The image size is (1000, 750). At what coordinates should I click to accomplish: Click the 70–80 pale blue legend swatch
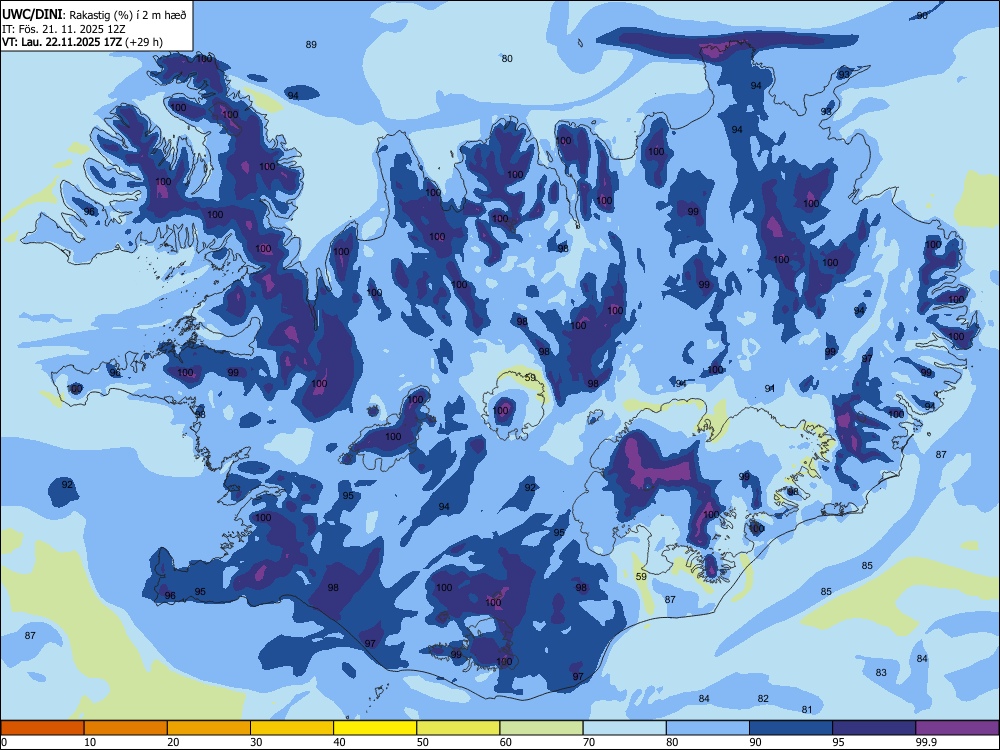pyautogui.click(x=624, y=728)
